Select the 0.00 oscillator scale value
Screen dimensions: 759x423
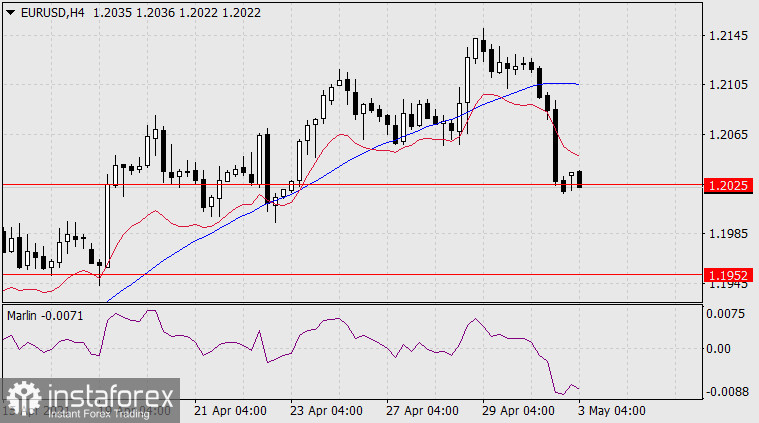[x=718, y=348]
